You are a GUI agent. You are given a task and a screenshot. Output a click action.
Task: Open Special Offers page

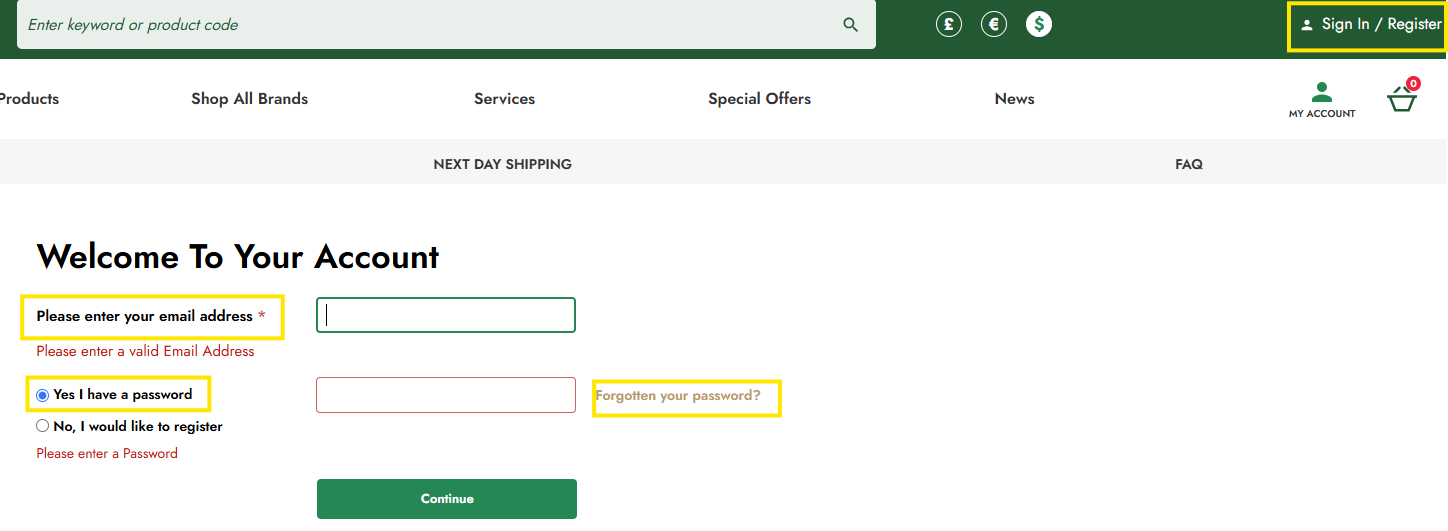[760, 99]
